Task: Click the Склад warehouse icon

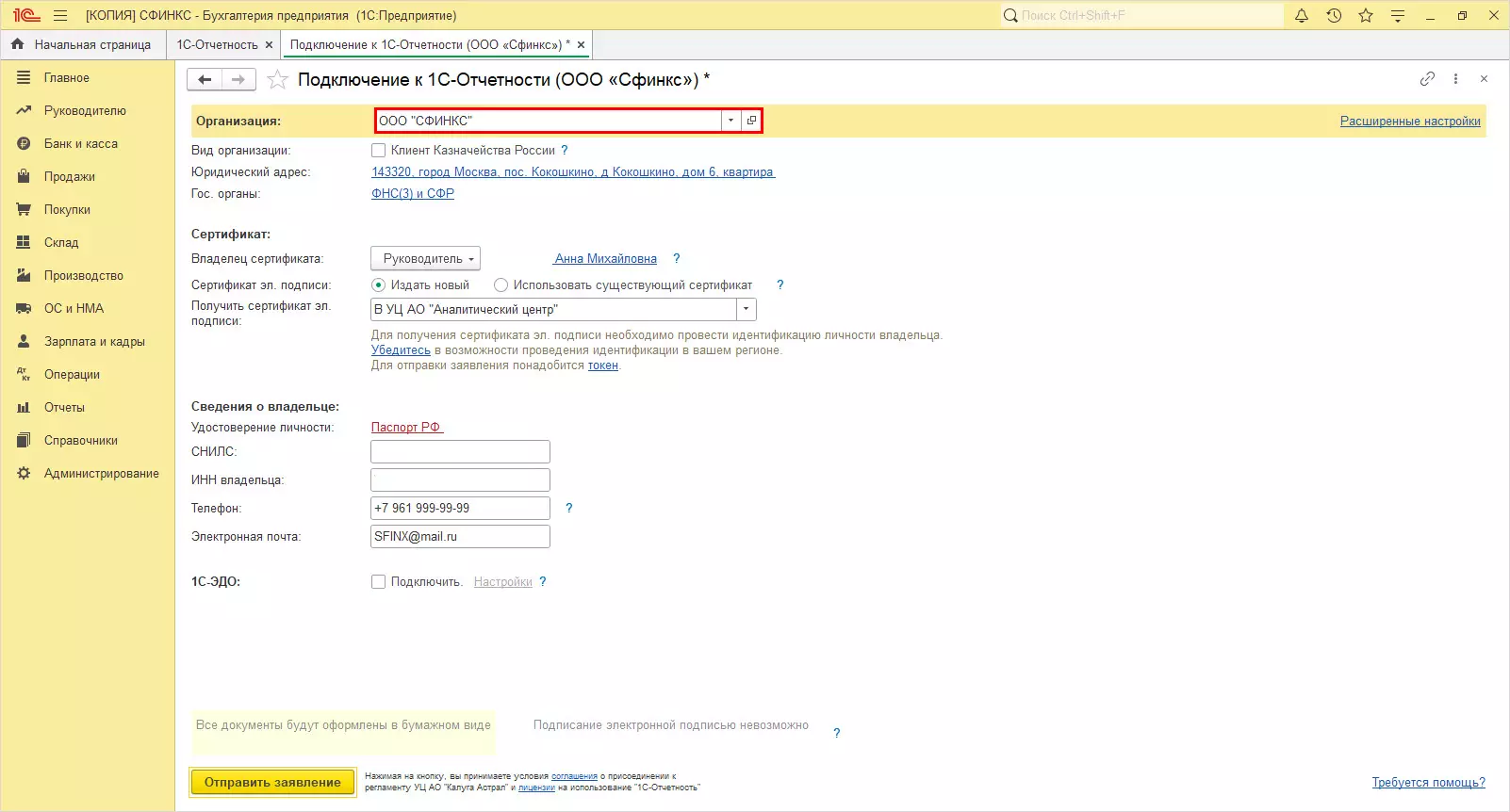Action: (24, 242)
